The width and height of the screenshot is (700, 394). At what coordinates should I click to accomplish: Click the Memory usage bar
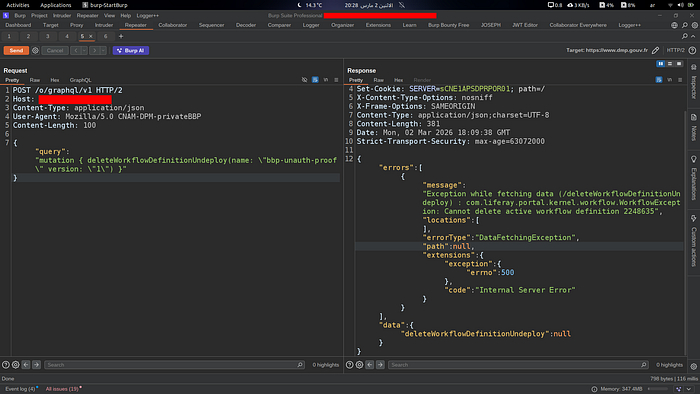point(658,389)
